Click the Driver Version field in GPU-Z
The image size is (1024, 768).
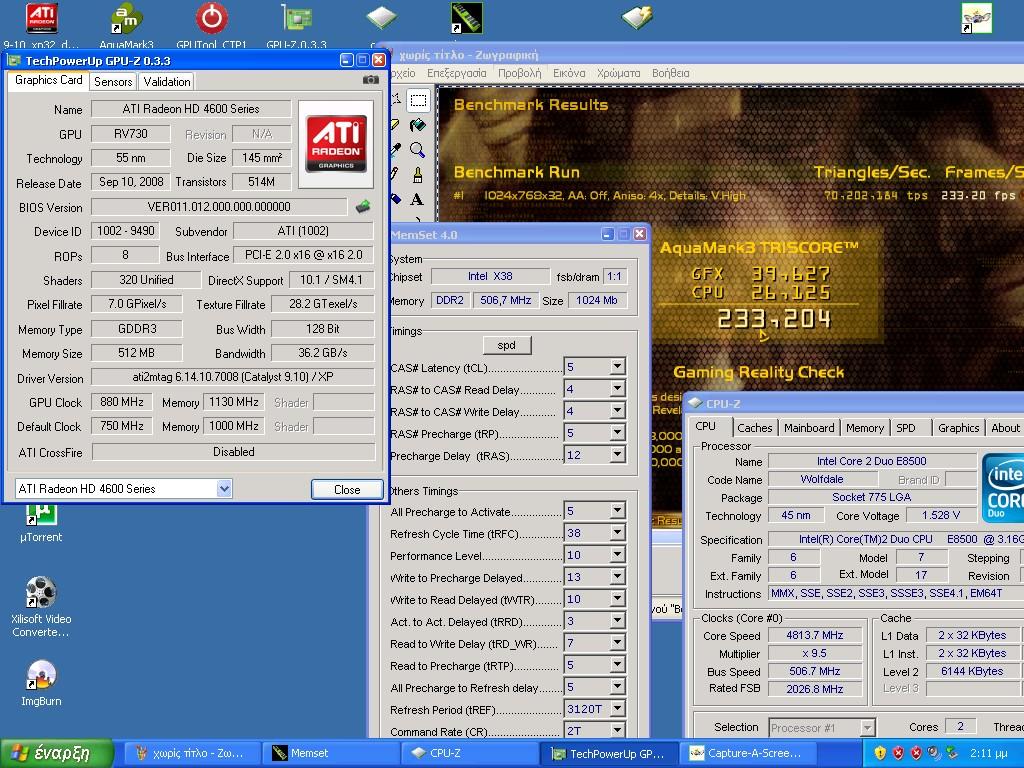232,377
